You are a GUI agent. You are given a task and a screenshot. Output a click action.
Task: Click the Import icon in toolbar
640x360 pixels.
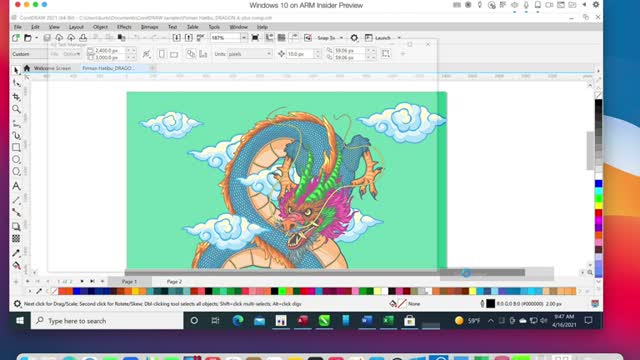pos(176,38)
